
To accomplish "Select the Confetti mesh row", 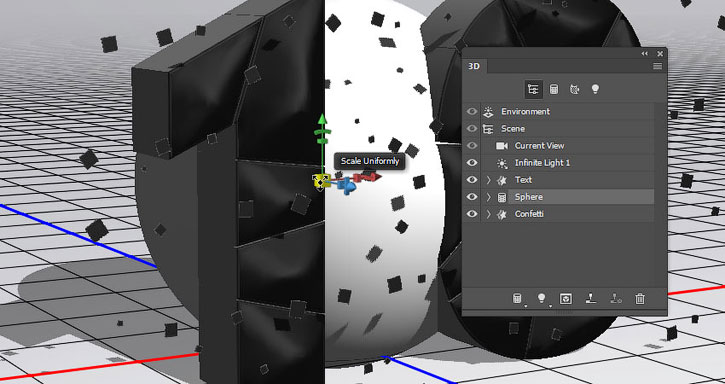I will [568, 214].
